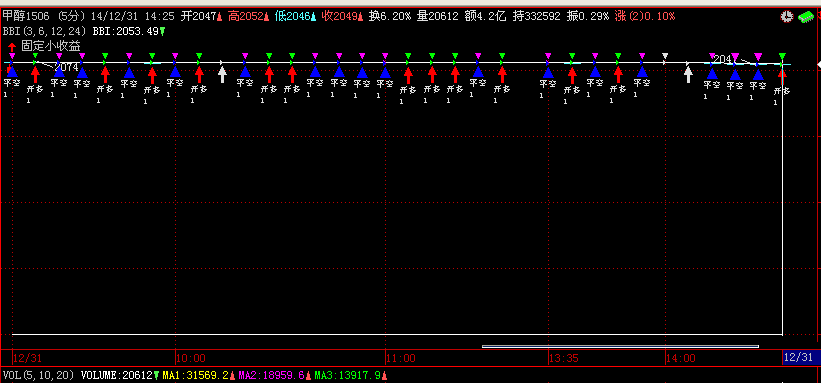Click the 甲醇1506 contract title
Image resolution: width=821 pixels, height=383 pixels.
tap(28, 17)
